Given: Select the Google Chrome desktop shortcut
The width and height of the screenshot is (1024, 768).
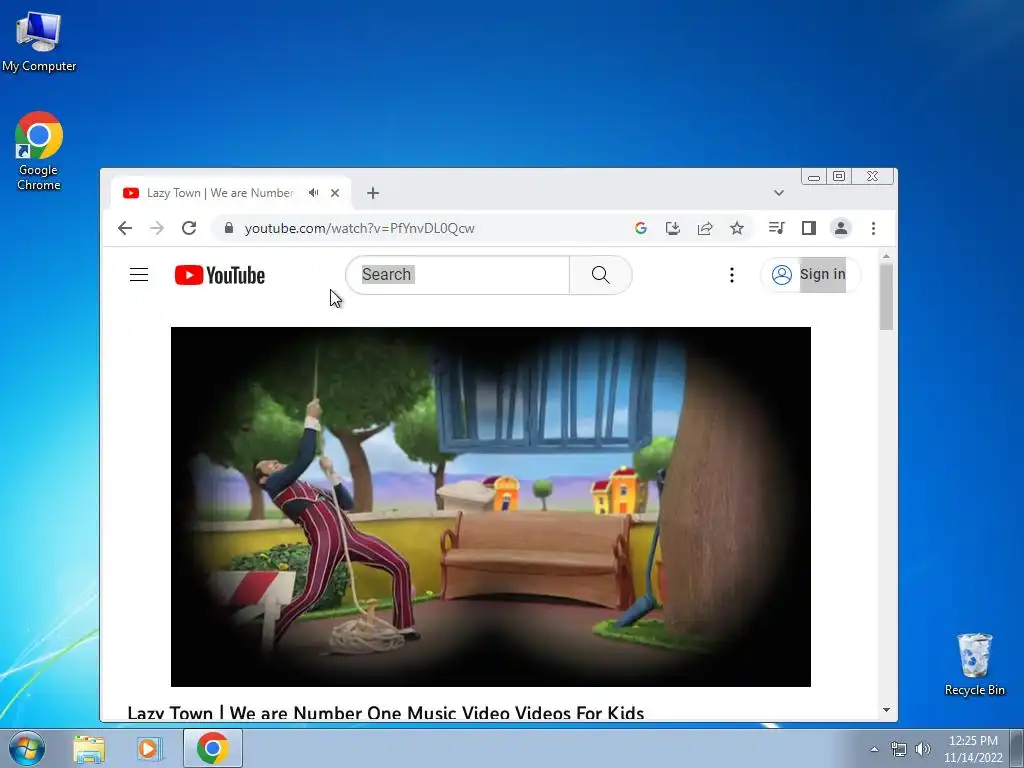Looking at the screenshot, I should click(x=39, y=152).
